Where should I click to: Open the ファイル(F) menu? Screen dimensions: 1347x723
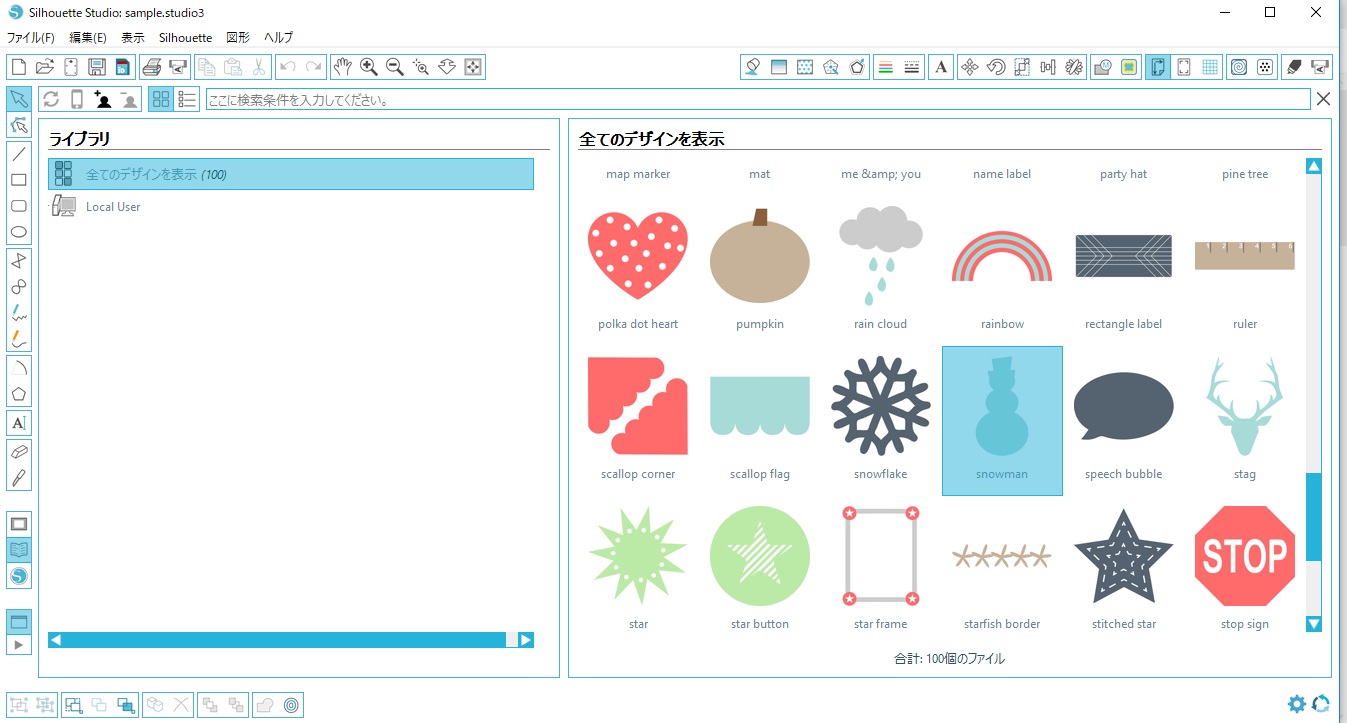point(31,37)
